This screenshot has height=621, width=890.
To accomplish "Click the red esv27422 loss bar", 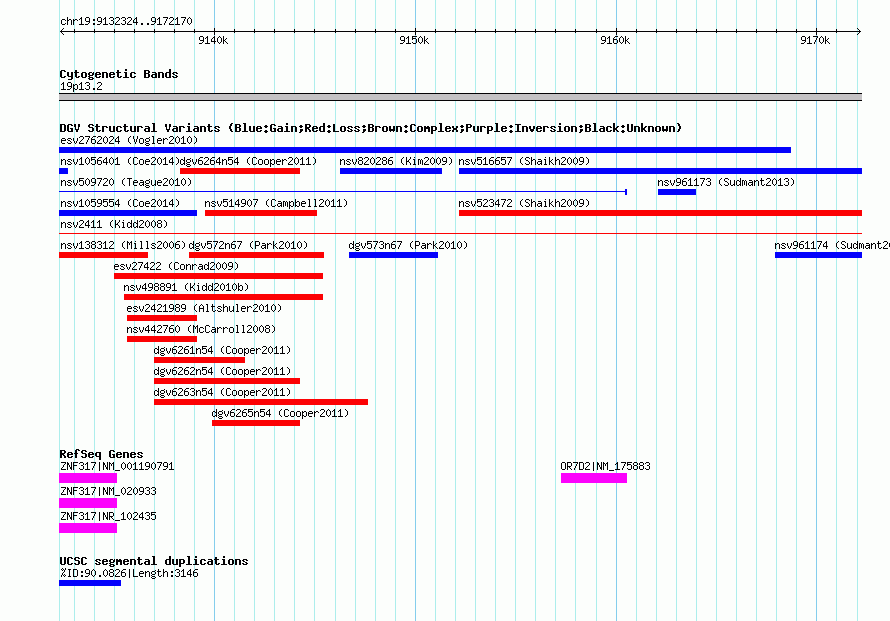I will (218, 276).
